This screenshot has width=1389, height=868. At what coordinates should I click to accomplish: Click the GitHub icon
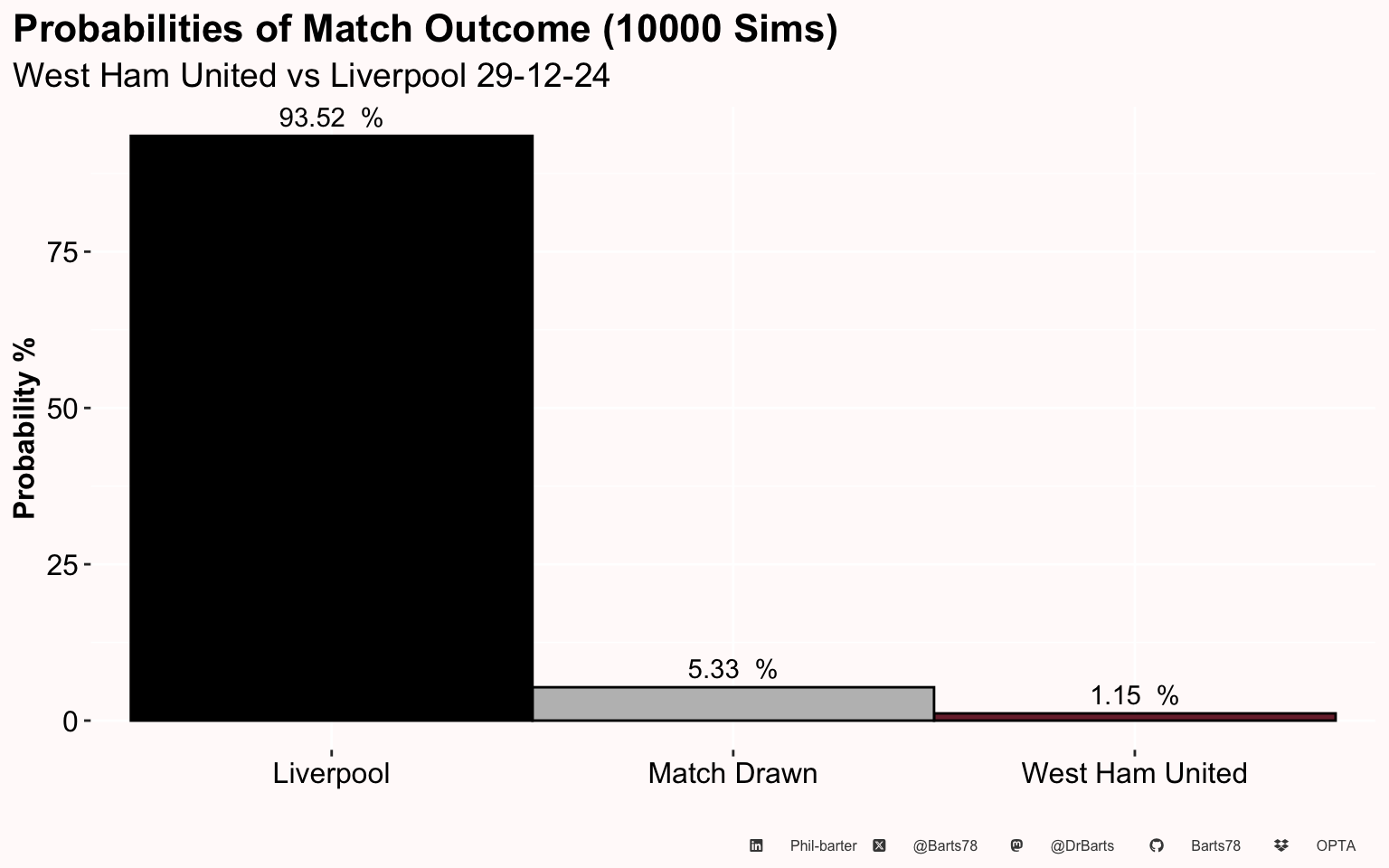point(1156,845)
